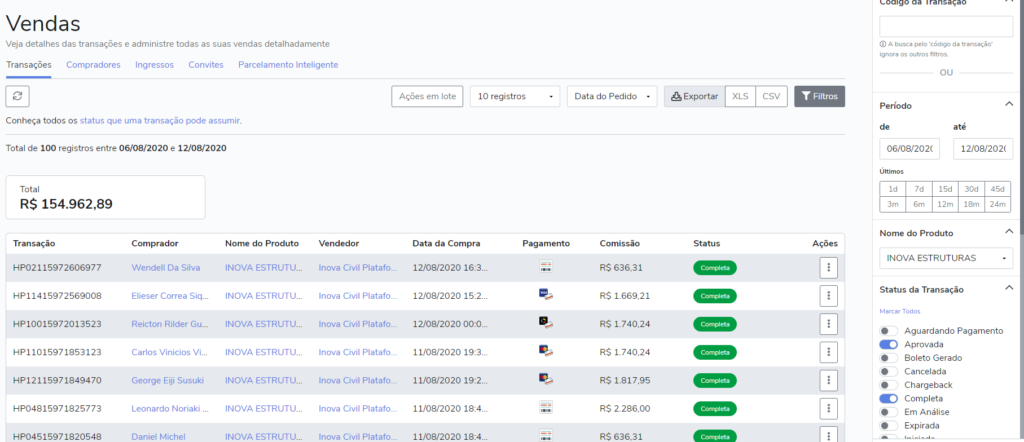Toggle the Expirada status filter
The width and height of the screenshot is (1024, 442).
click(x=889, y=426)
